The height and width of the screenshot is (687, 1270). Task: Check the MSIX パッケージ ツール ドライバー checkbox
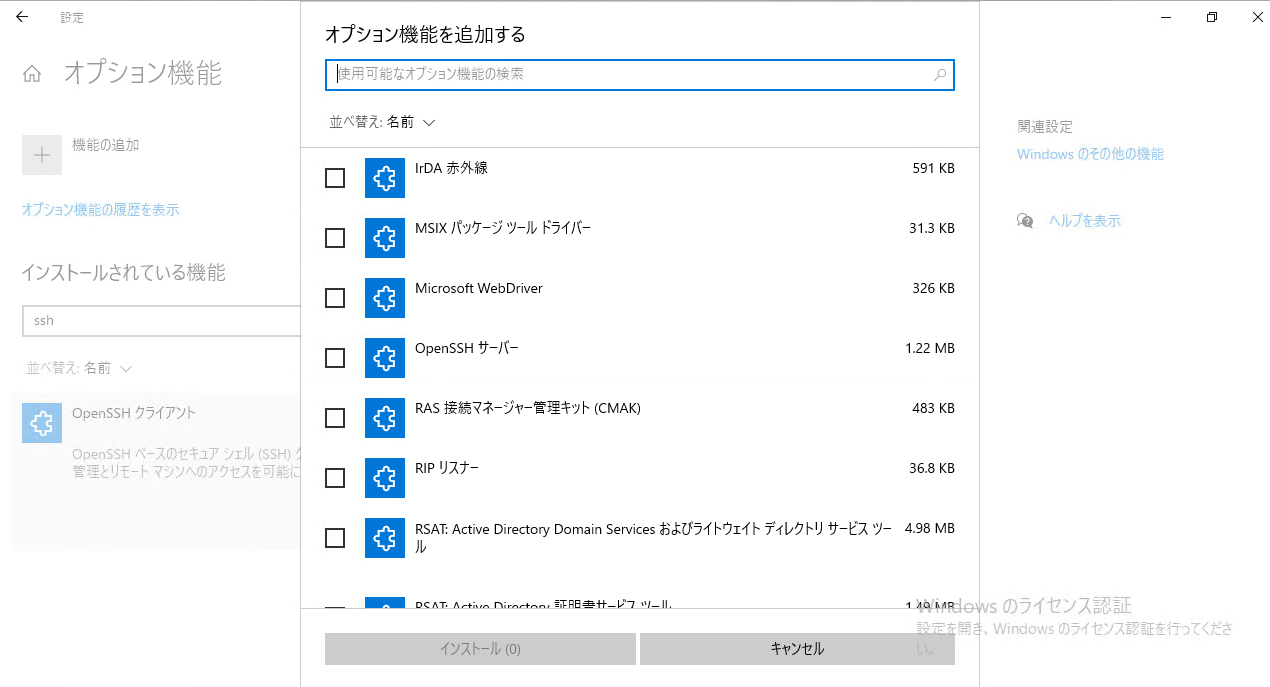pyautogui.click(x=335, y=238)
